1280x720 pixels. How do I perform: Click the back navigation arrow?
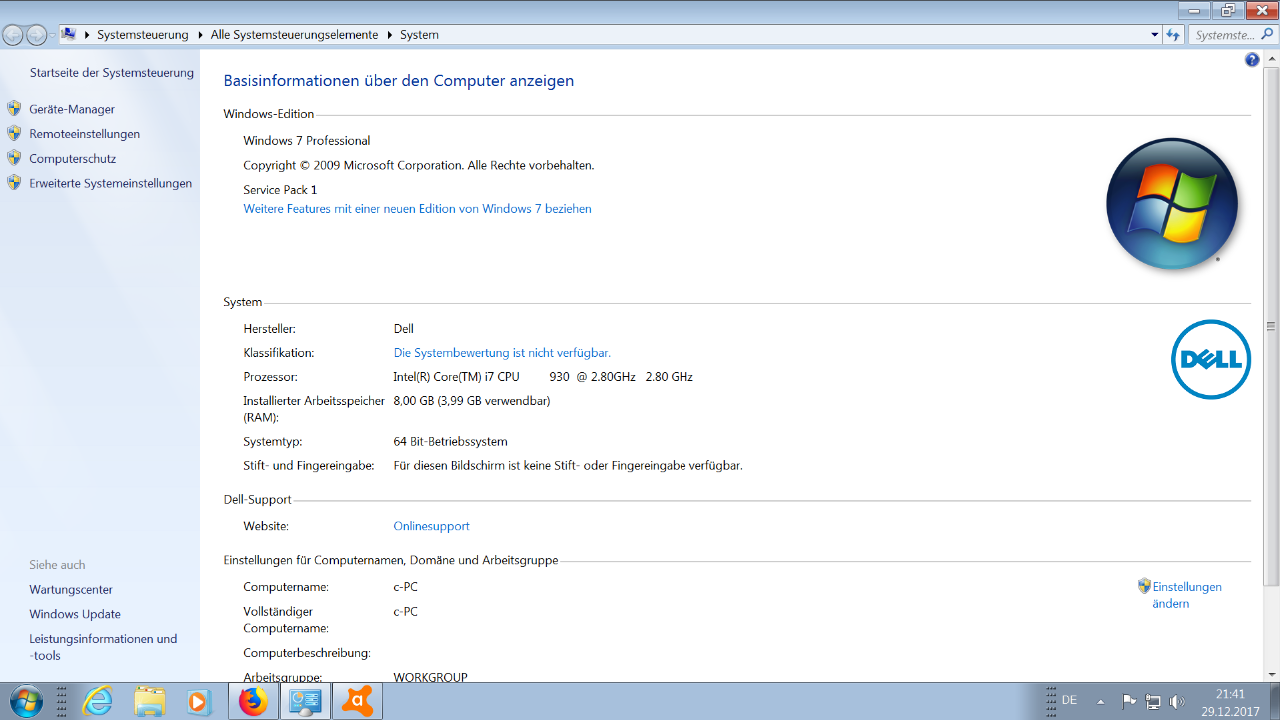tap(13, 34)
